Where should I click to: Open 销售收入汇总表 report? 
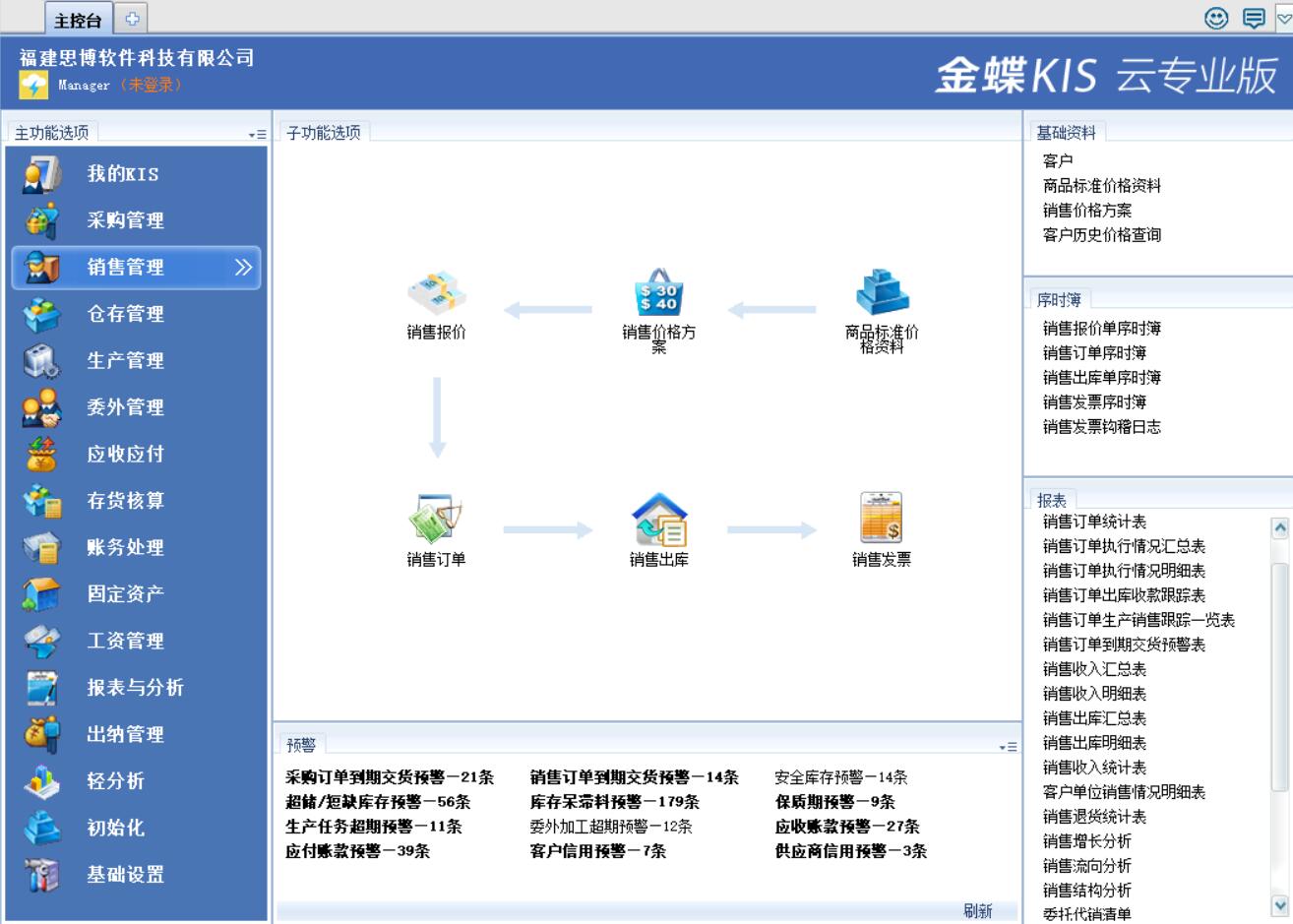(1094, 669)
